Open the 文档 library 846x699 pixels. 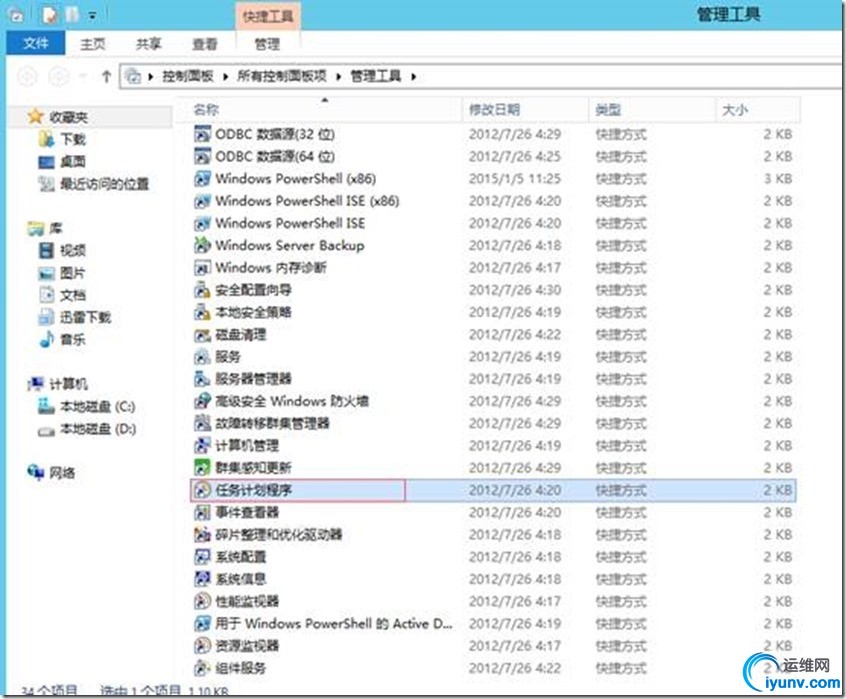(73, 295)
